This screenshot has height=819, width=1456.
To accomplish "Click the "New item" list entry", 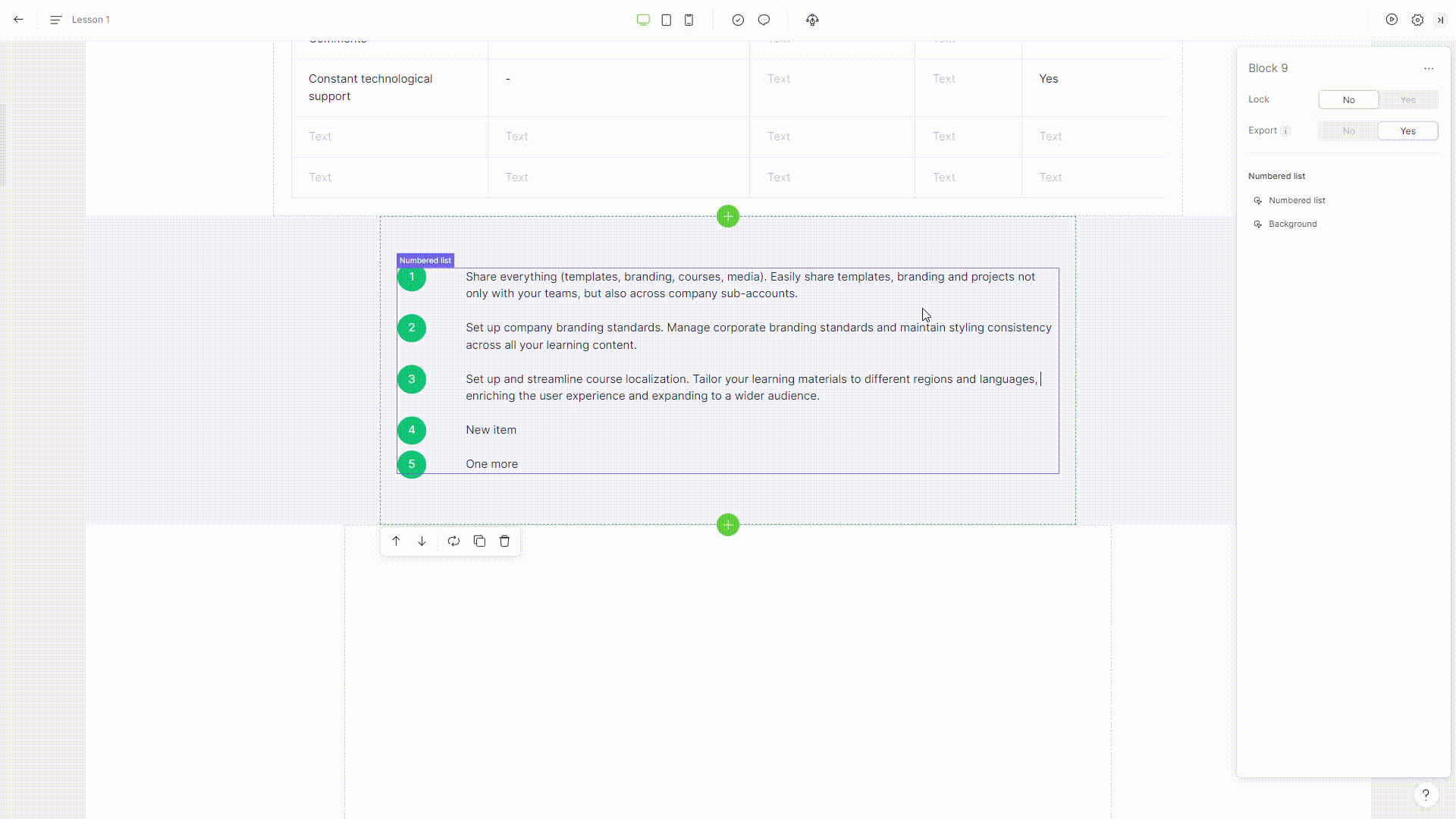I will tap(491, 430).
